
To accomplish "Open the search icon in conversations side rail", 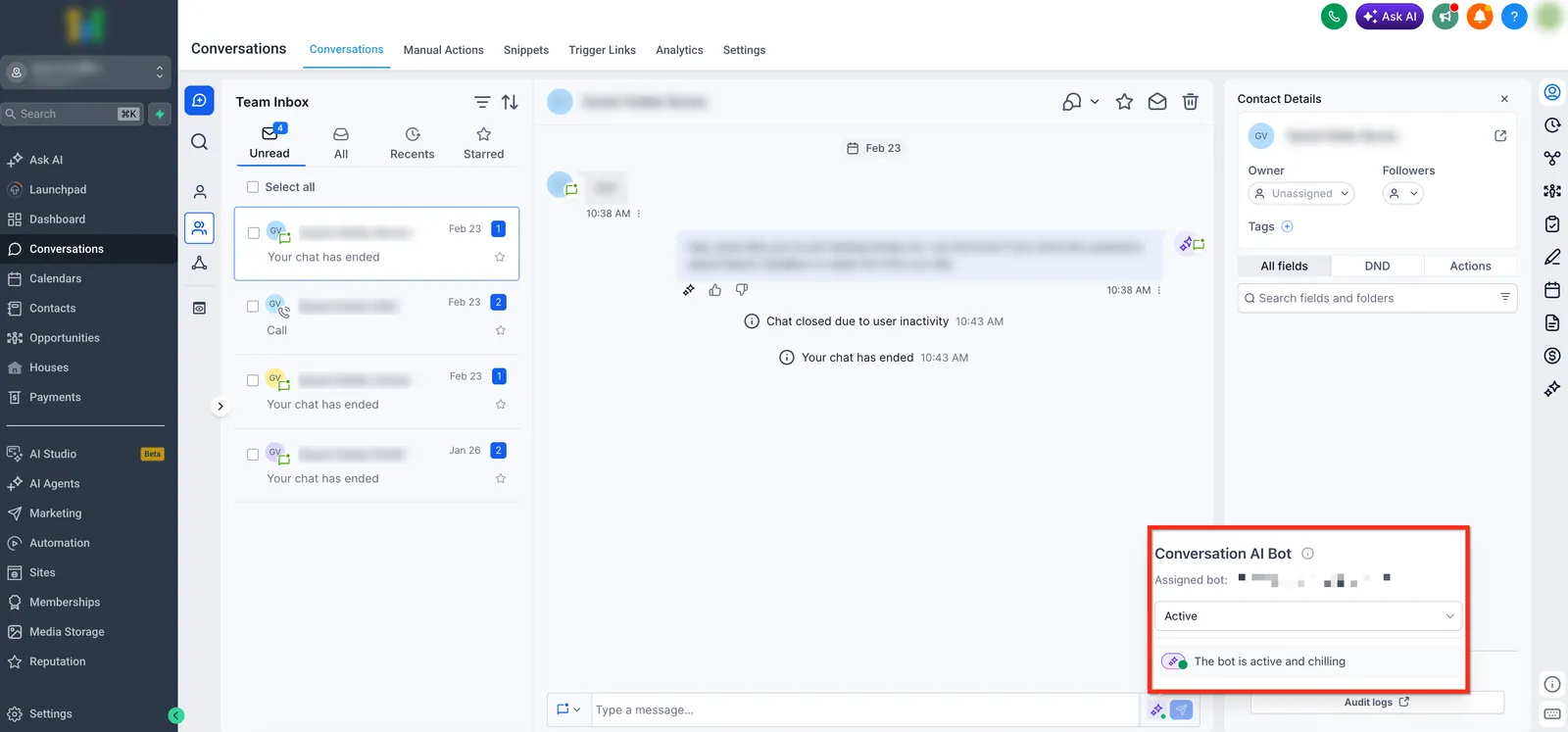I will click(x=199, y=142).
